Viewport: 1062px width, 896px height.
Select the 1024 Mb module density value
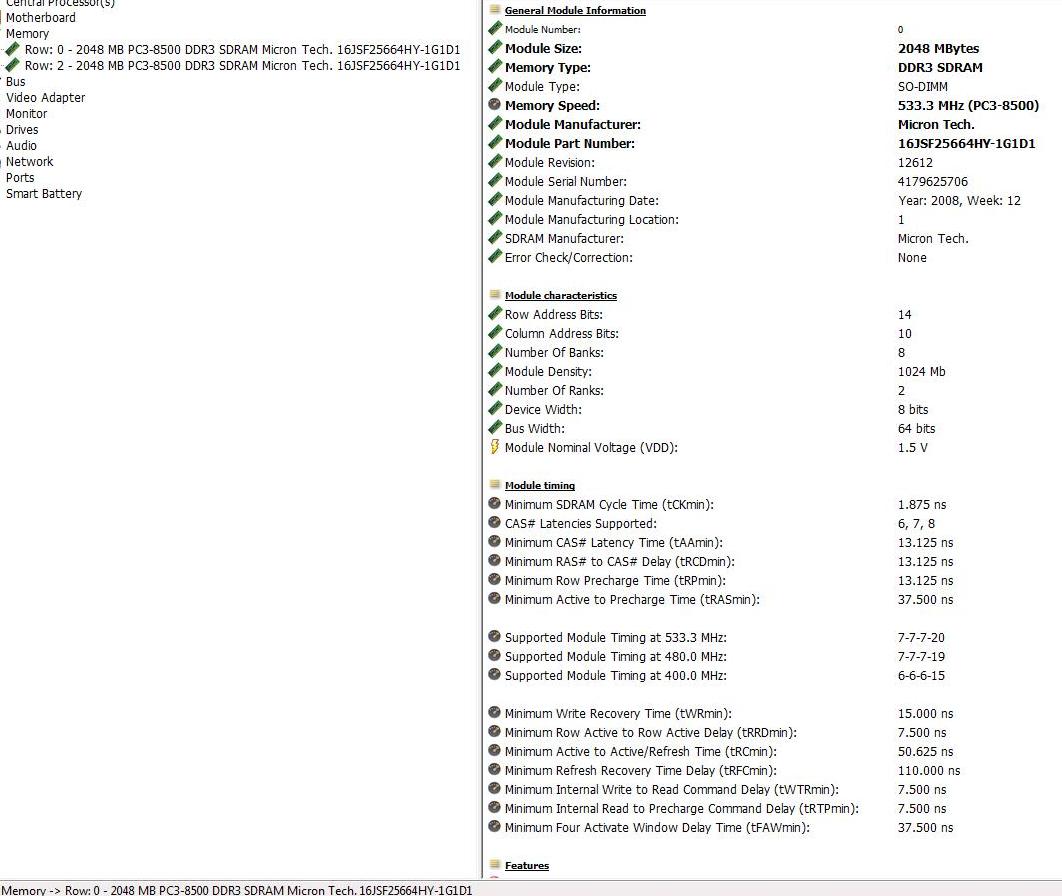point(921,372)
